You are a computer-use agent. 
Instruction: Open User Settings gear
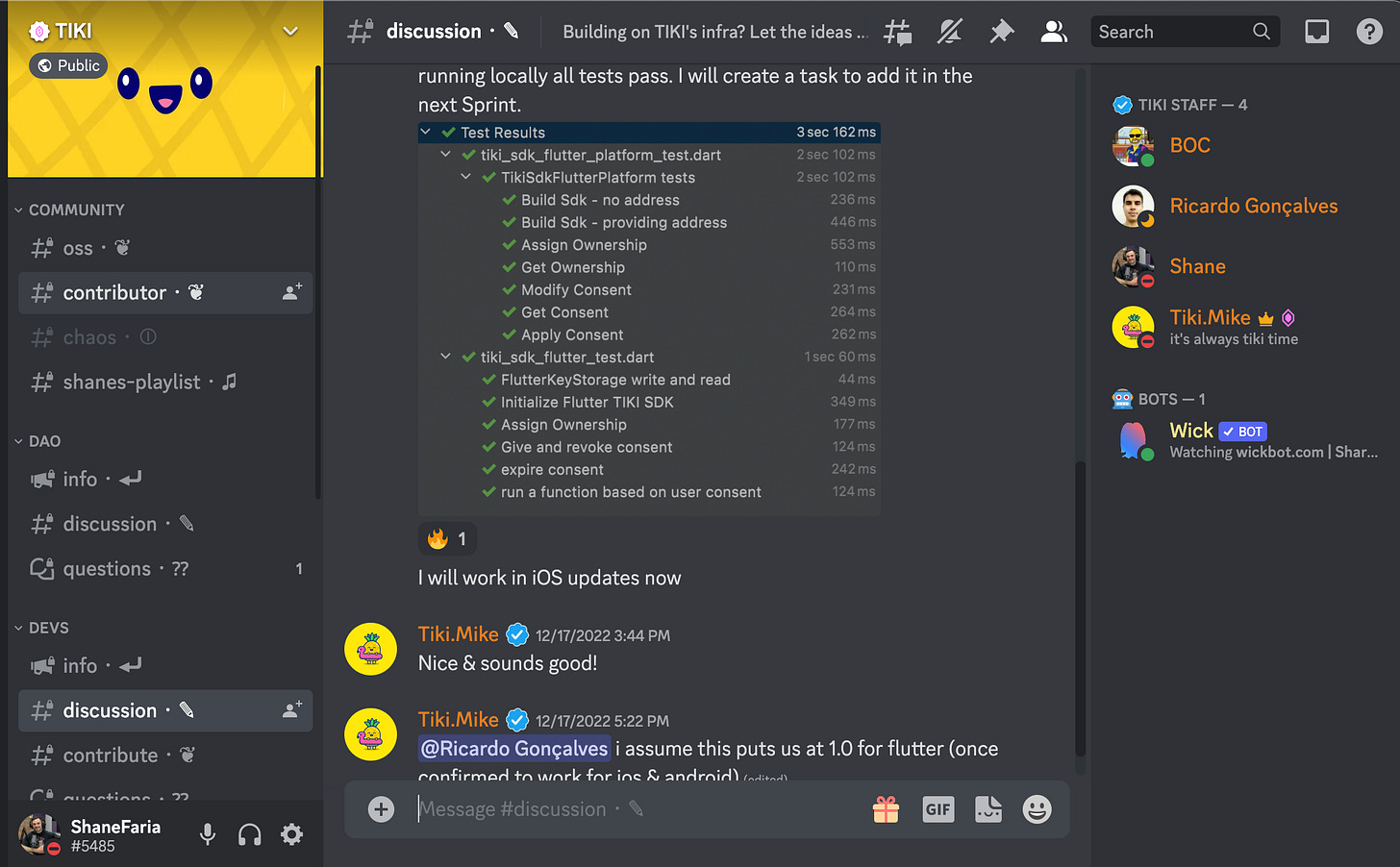(291, 834)
